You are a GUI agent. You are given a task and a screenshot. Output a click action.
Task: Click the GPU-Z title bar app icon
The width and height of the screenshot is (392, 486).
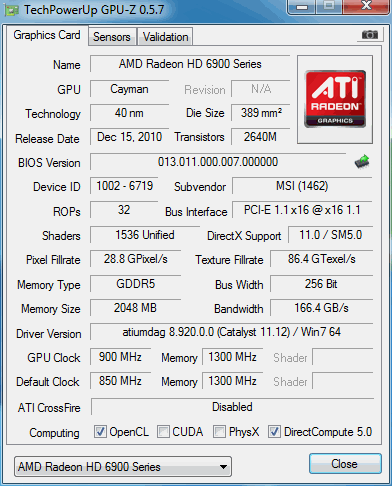pyautogui.click(x=12, y=10)
